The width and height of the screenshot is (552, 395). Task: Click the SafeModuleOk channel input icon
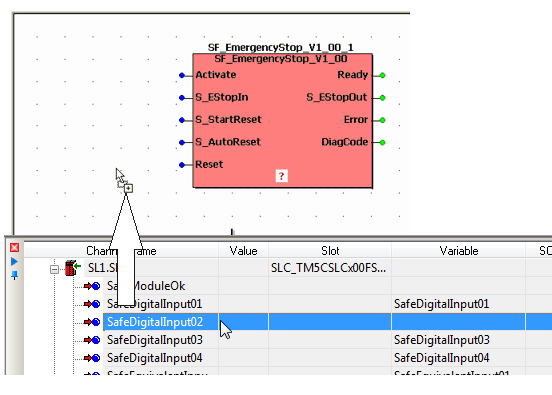point(92,286)
